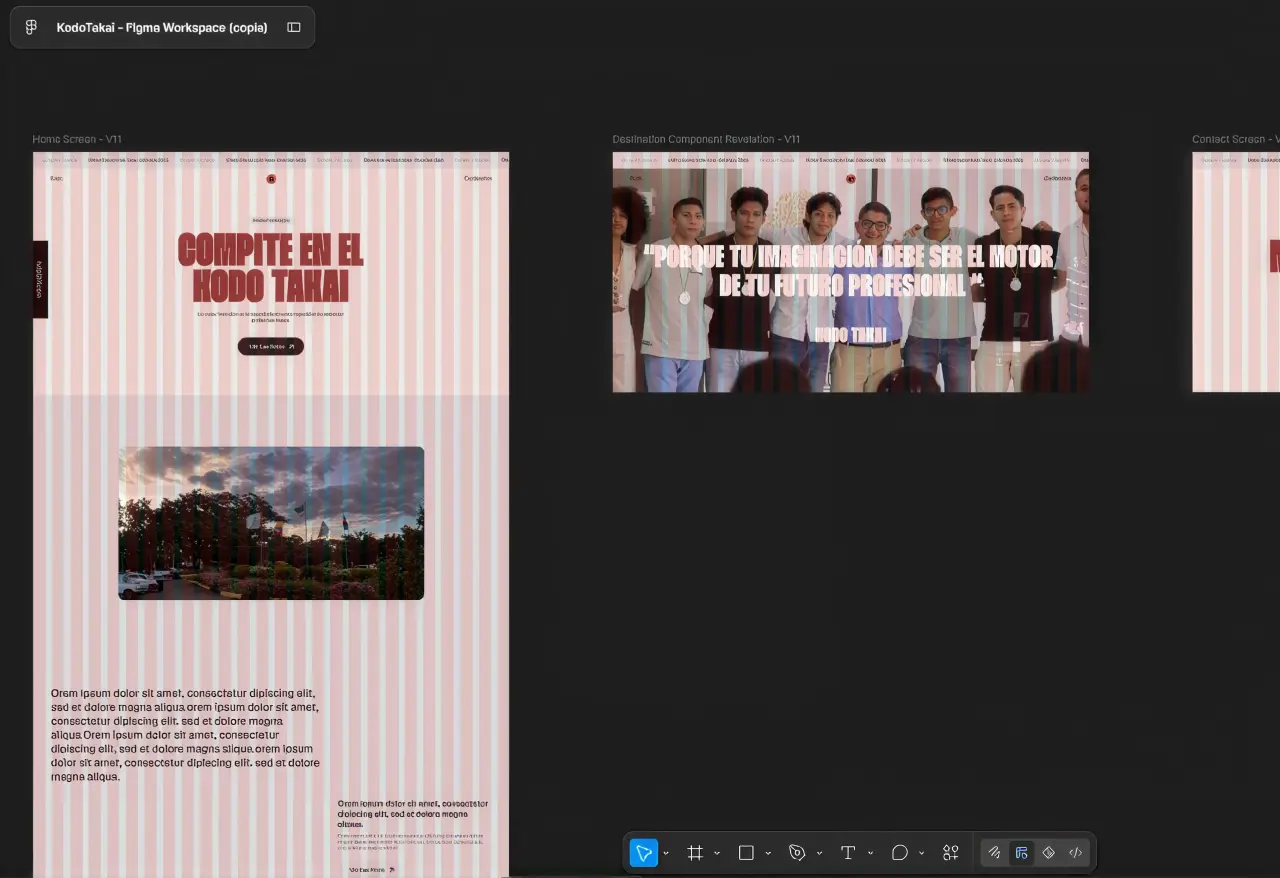Select the Pen tool
The width and height of the screenshot is (1280, 878).
coord(797,853)
